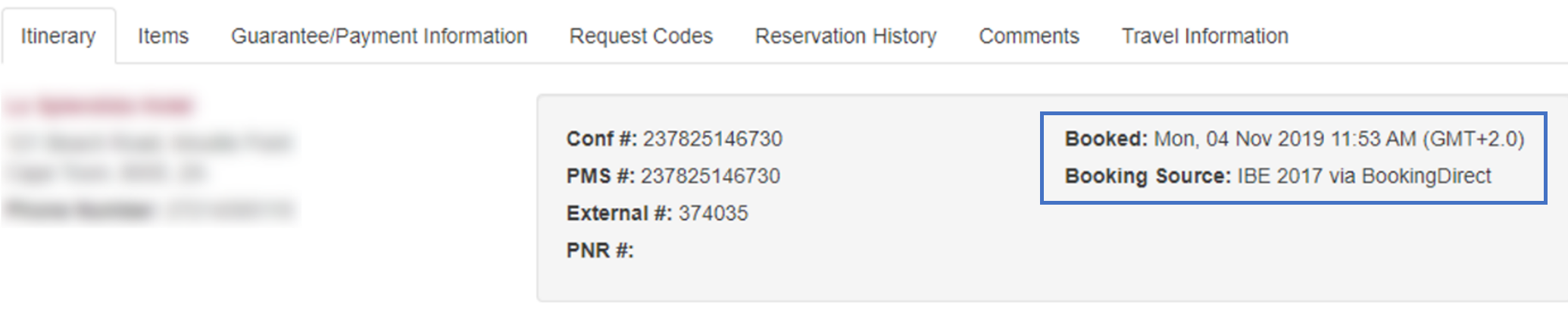Click the PMS # number value
Screen dimensions: 1568x329
click(711, 176)
